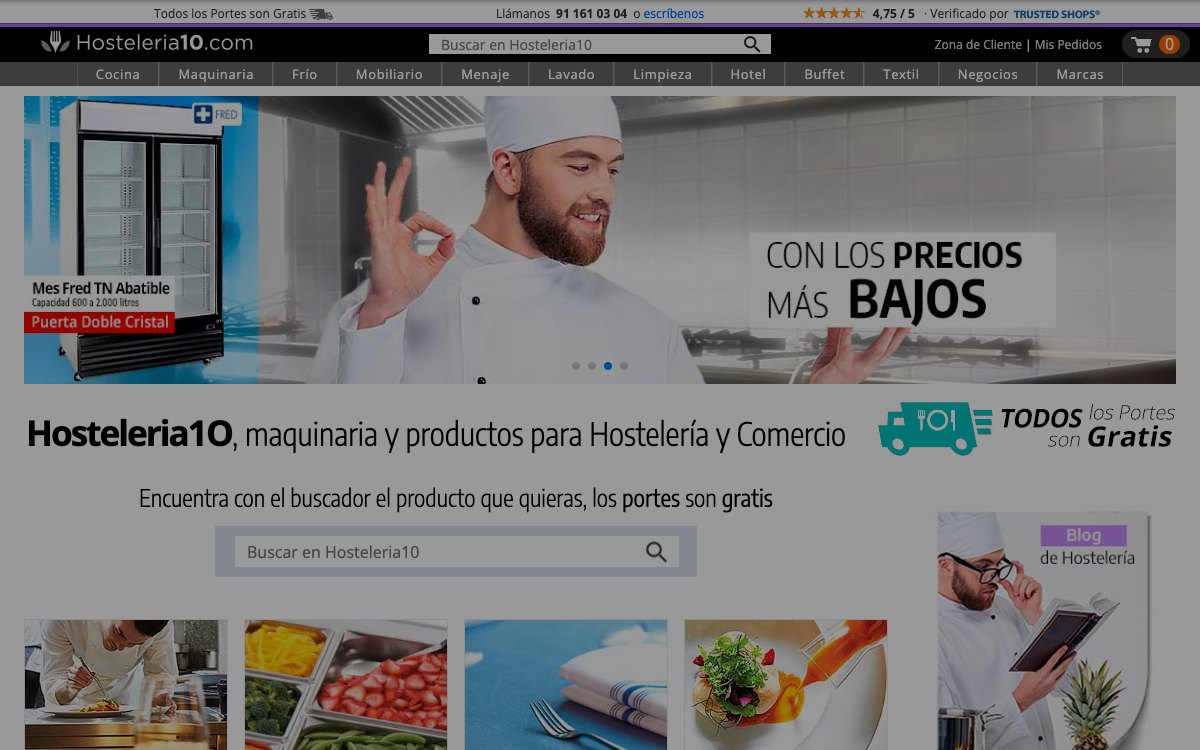
Task: Click the magnifier in the main search box
Action: [x=656, y=552]
